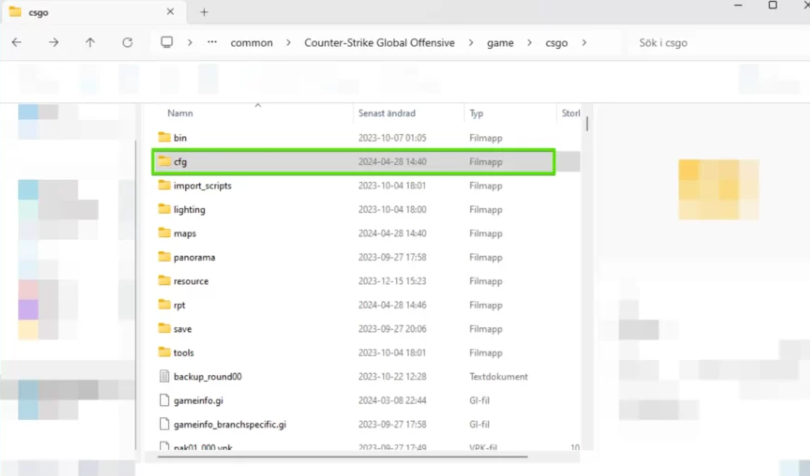Image resolution: width=810 pixels, height=476 pixels.
Task: Expand chevron after Counter-Strike Global Offensive
Action: point(471,43)
